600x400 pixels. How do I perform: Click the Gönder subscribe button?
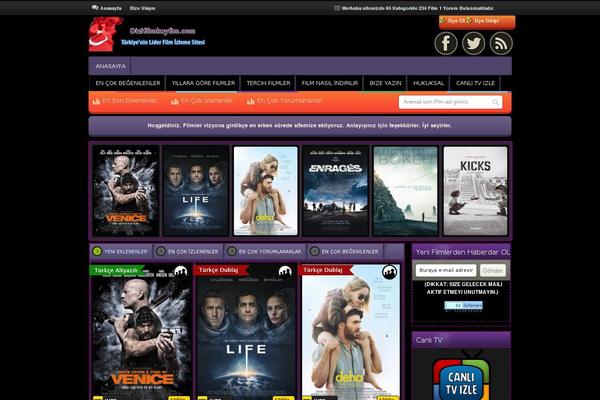[x=492, y=270]
